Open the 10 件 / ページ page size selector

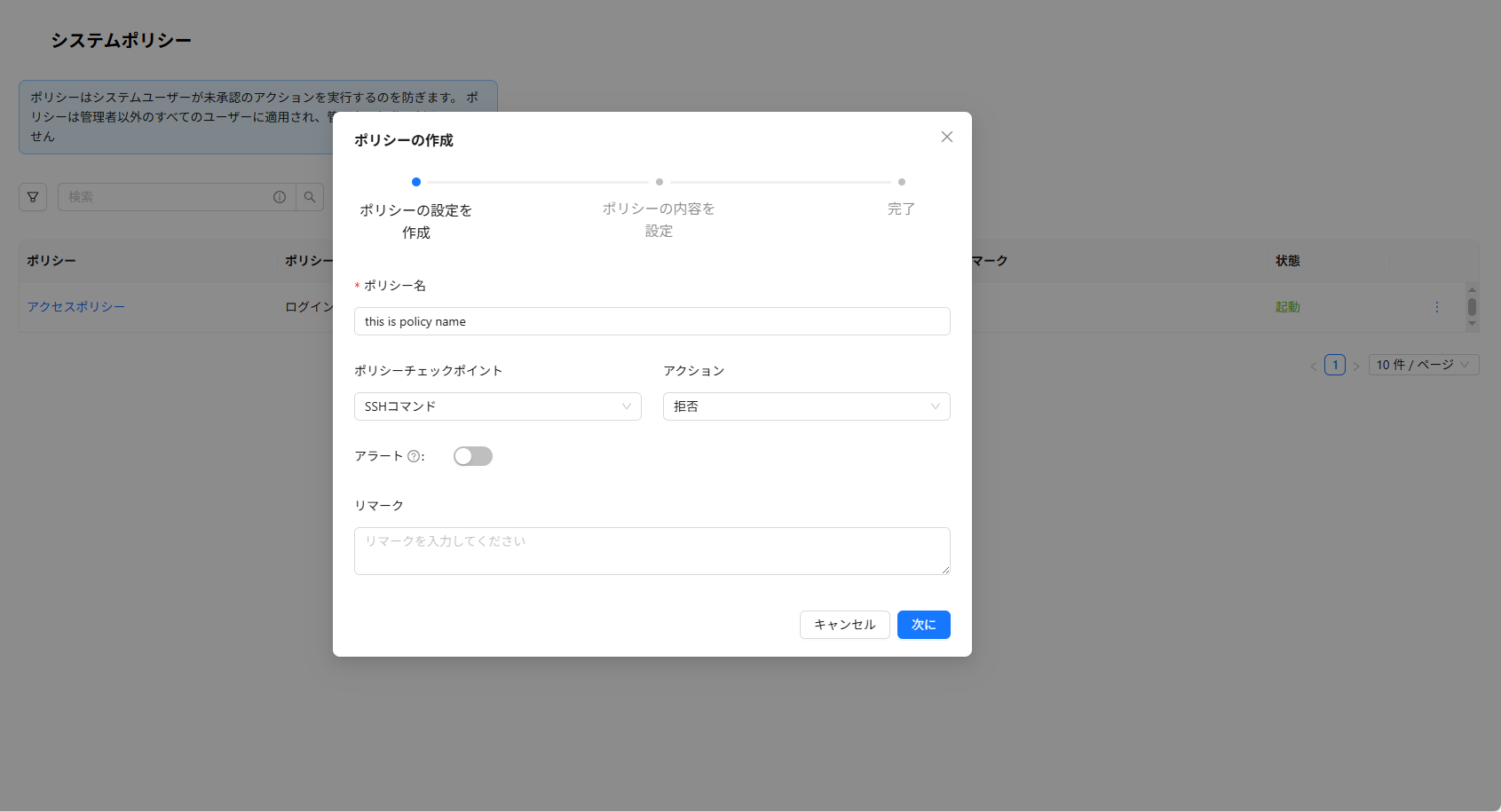pos(1423,365)
